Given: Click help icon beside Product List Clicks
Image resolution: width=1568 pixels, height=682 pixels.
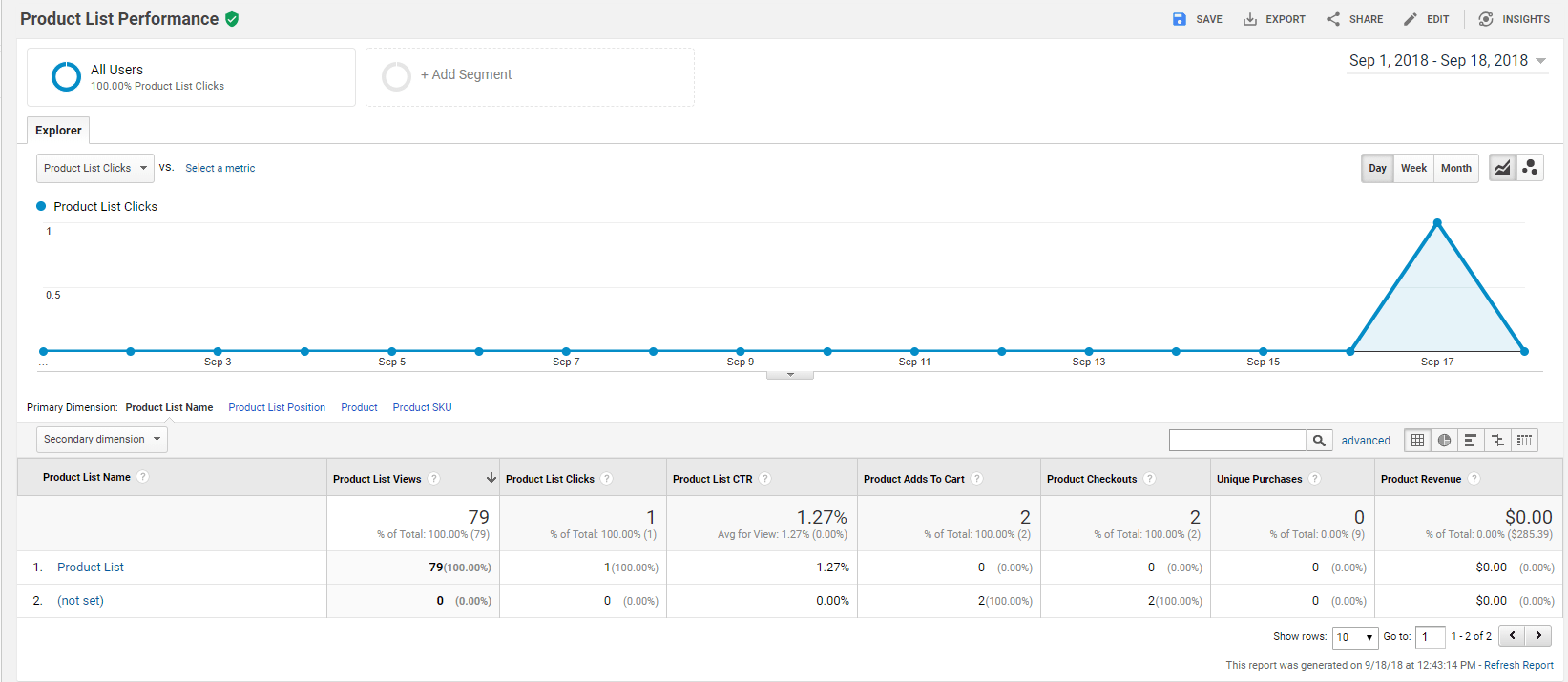Looking at the screenshot, I should pos(606,479).
